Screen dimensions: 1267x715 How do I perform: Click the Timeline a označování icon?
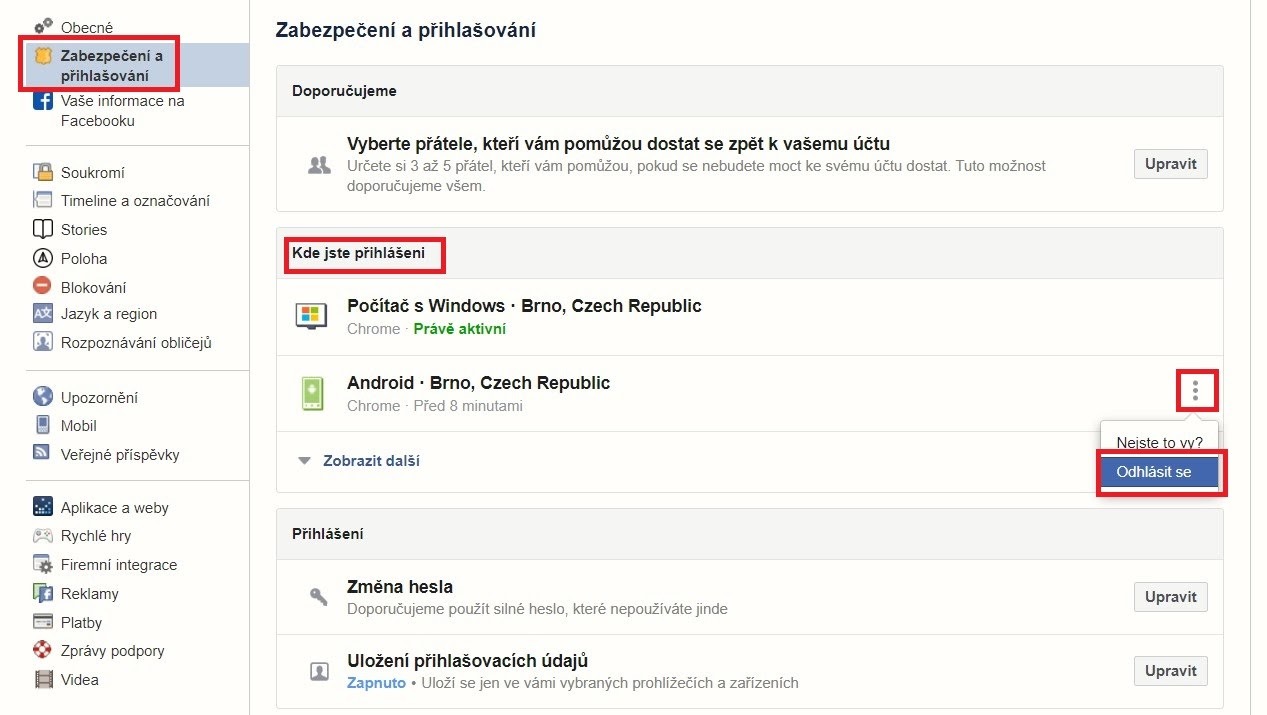click(x=43, y=200)
